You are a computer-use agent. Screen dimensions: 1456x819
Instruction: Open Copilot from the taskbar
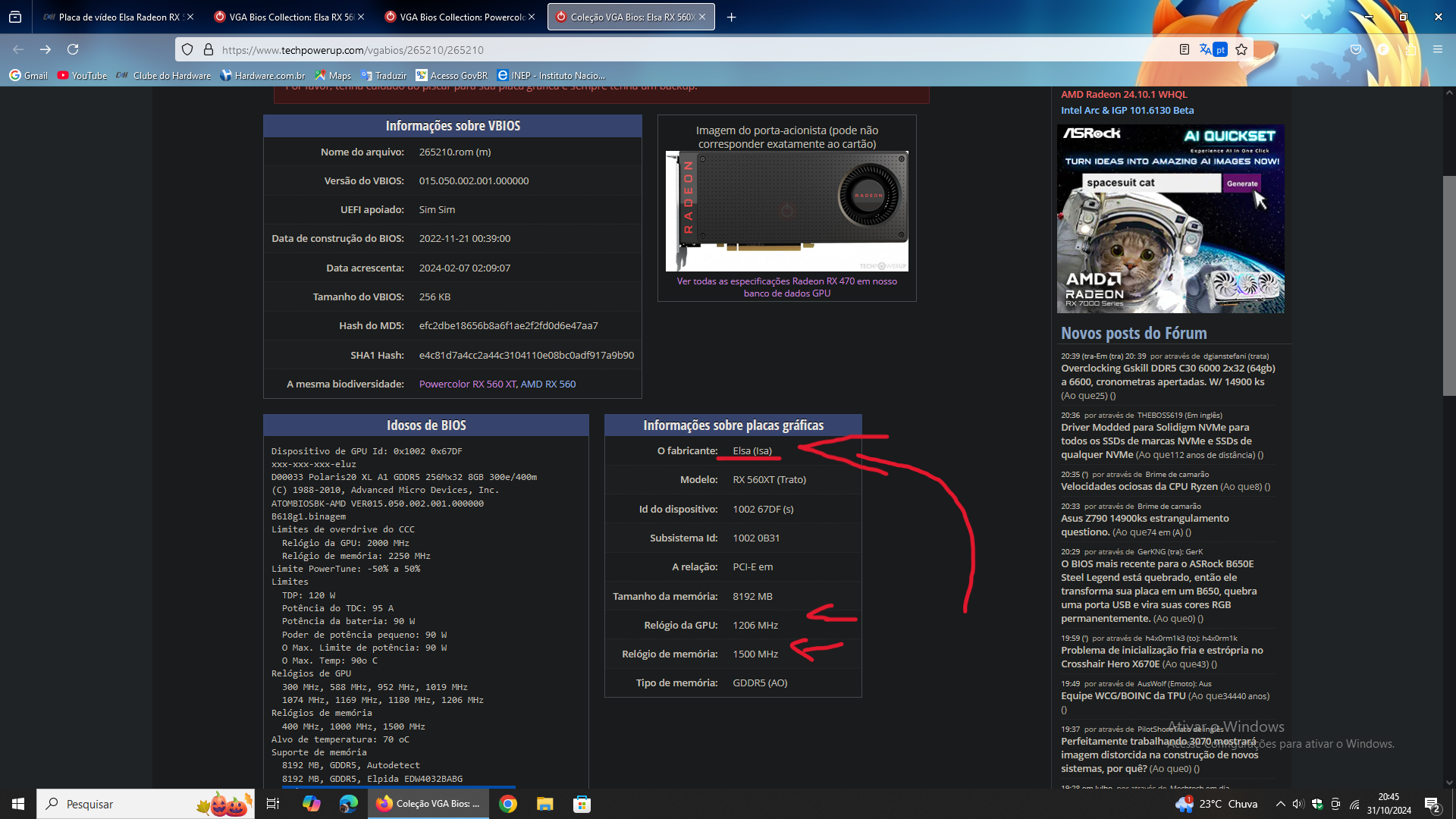(x=312, y=804)
